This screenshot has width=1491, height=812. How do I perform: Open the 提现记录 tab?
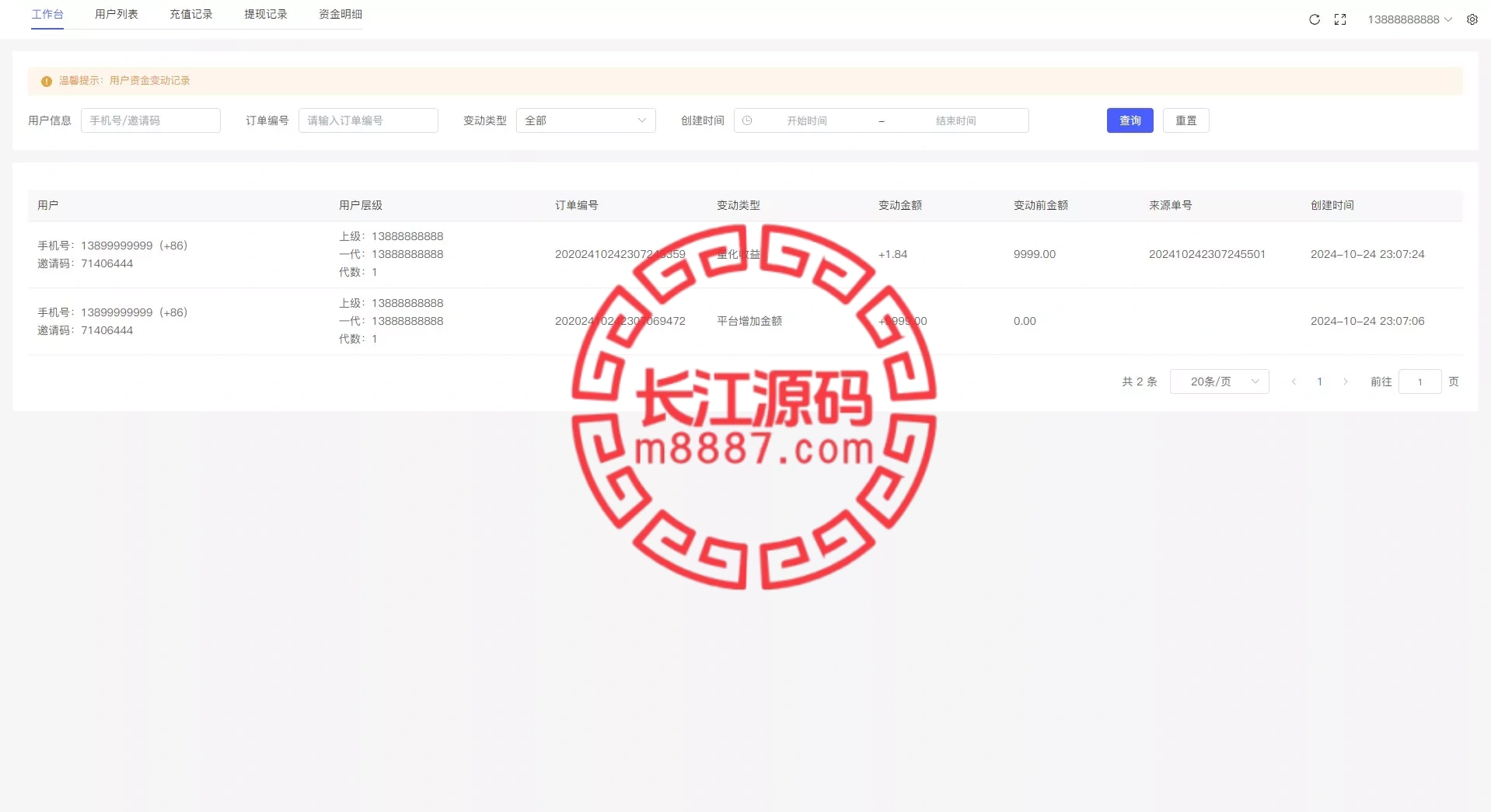(266, 14)
